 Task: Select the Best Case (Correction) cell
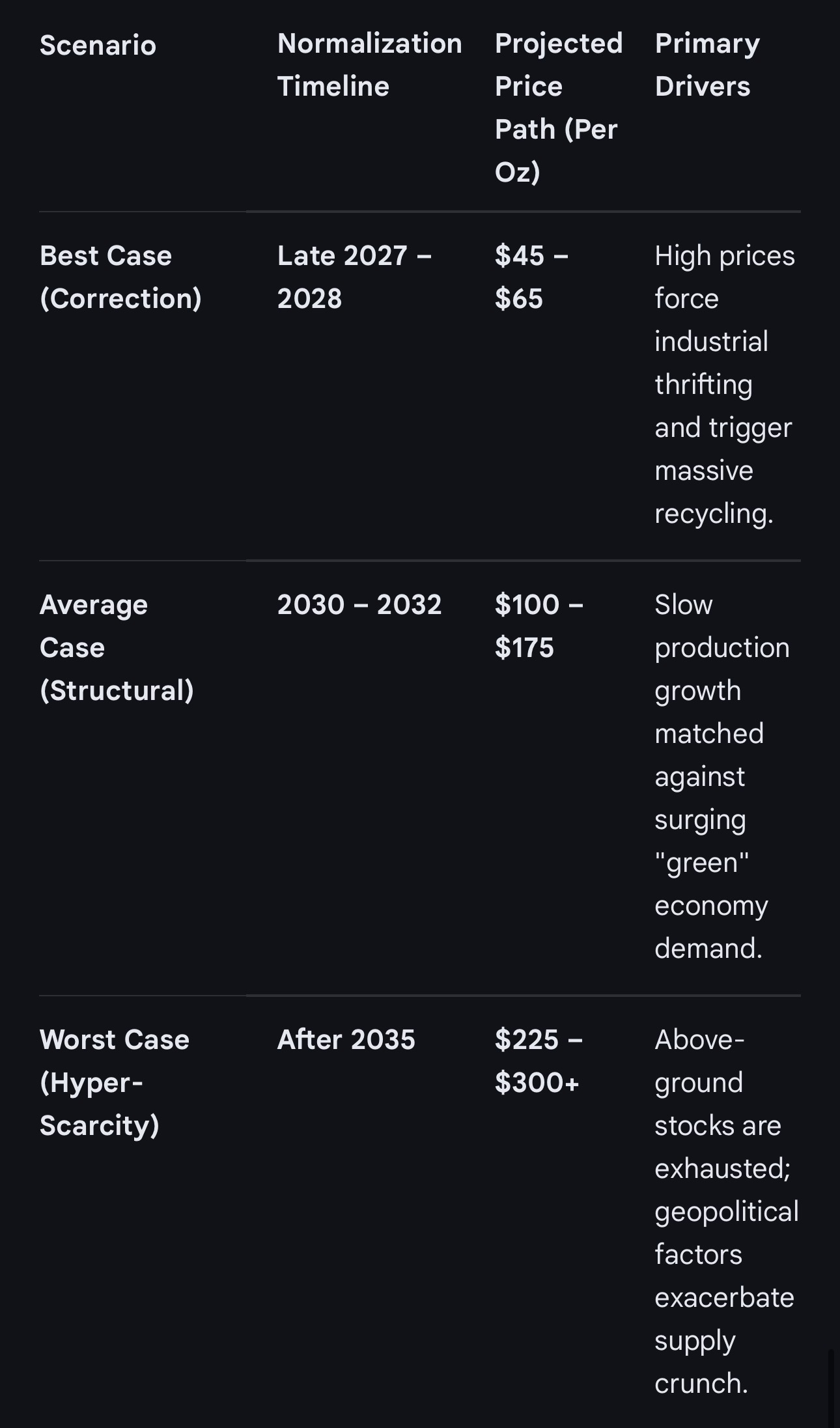[120, 277]
